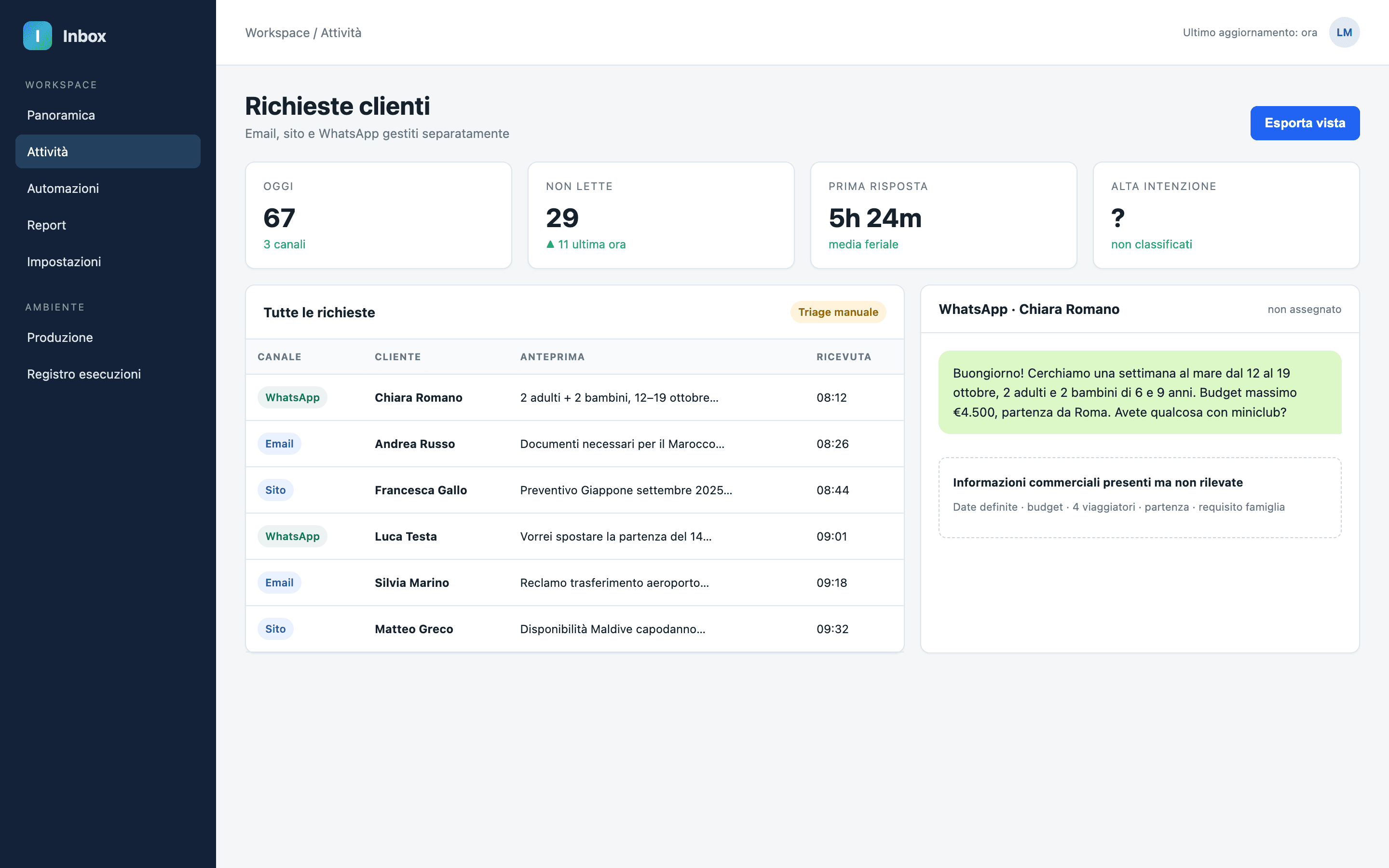Click received time 09:32
Viewport: 1389px width, 868px height.
click(x=832, y=629)
